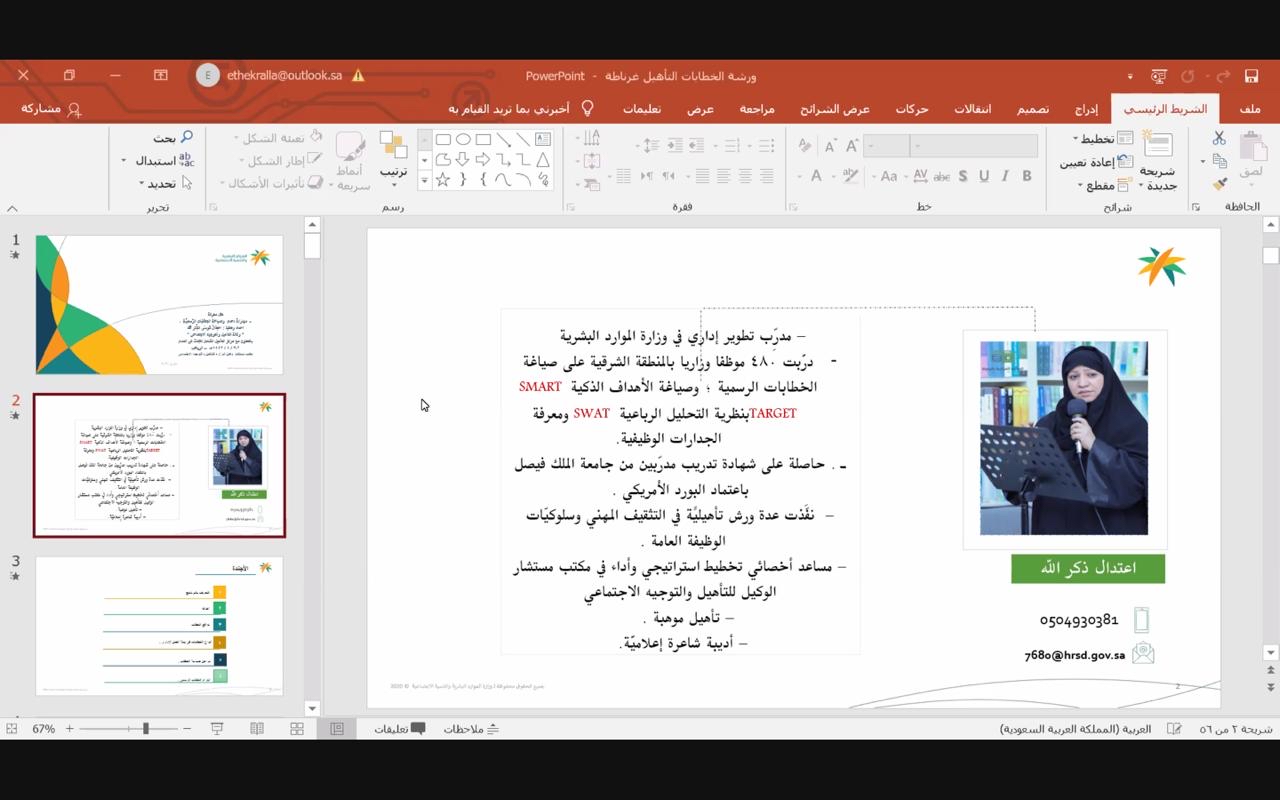Click the Share (مشاركة) button
Screen dimensions: 1280x800
pyautogui.click(x=51, y=109)
